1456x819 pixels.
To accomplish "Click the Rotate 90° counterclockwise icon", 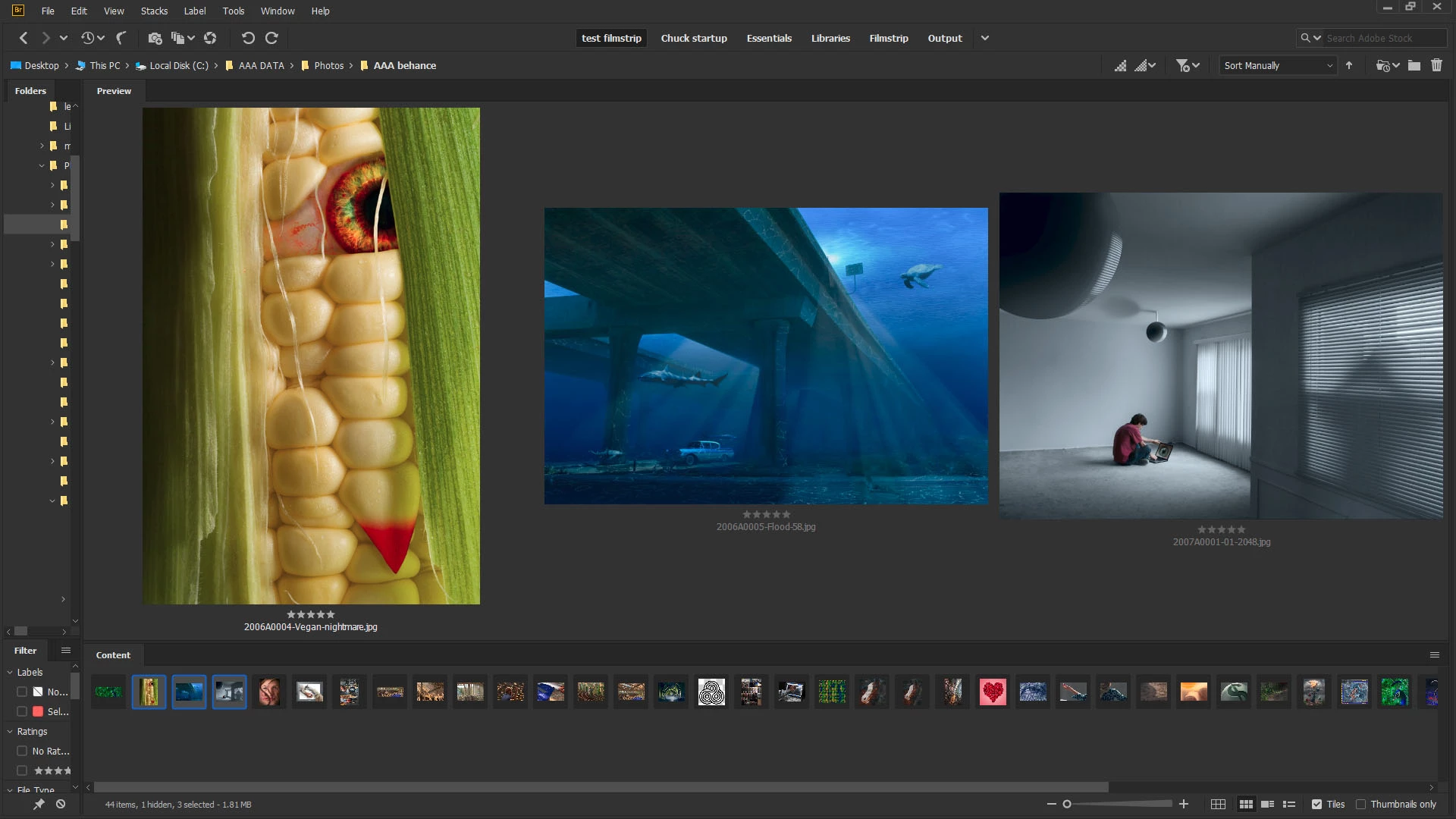I will (247, 38).
